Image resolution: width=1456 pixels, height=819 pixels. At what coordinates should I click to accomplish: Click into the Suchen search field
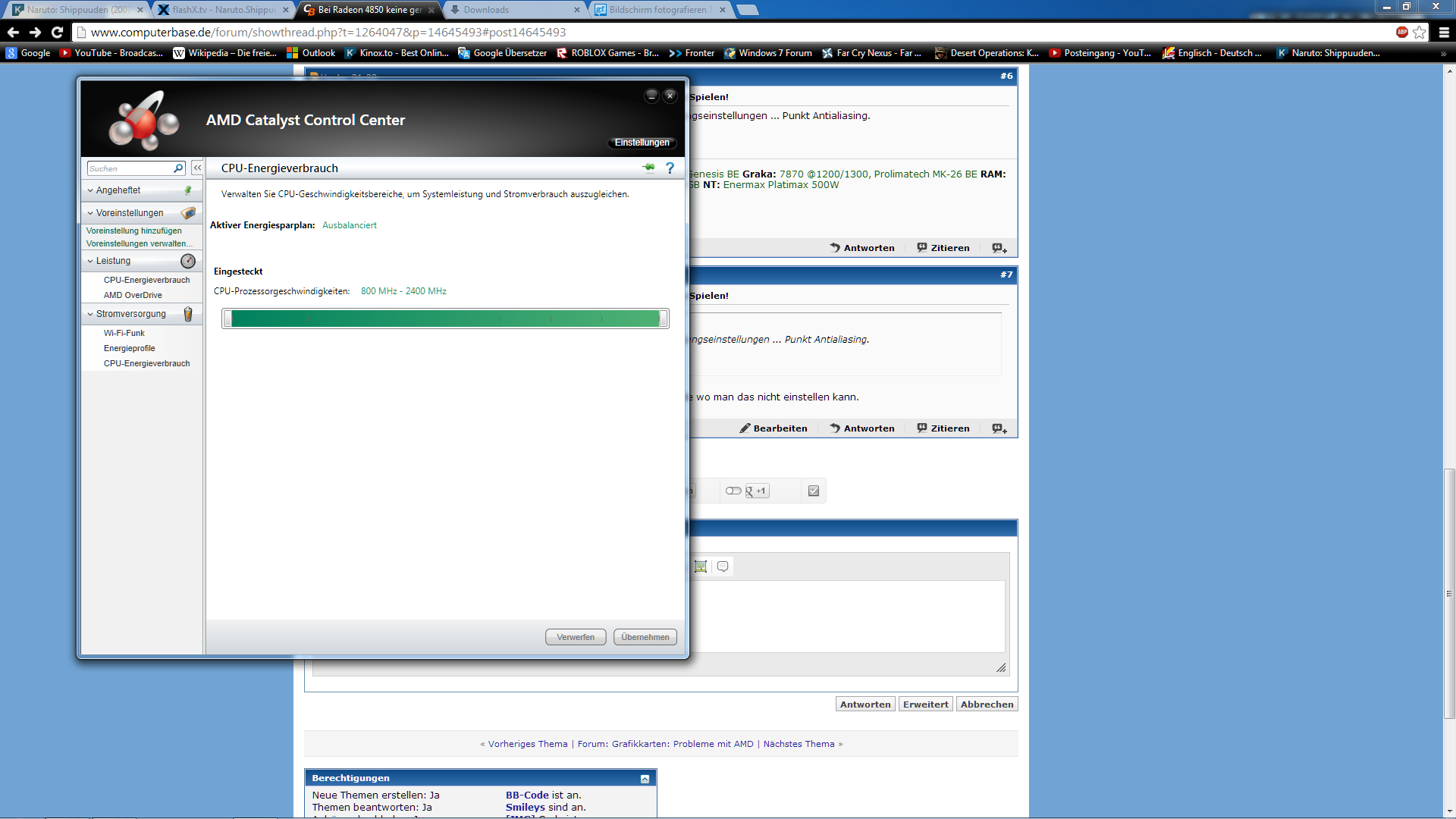pos(129,168)
